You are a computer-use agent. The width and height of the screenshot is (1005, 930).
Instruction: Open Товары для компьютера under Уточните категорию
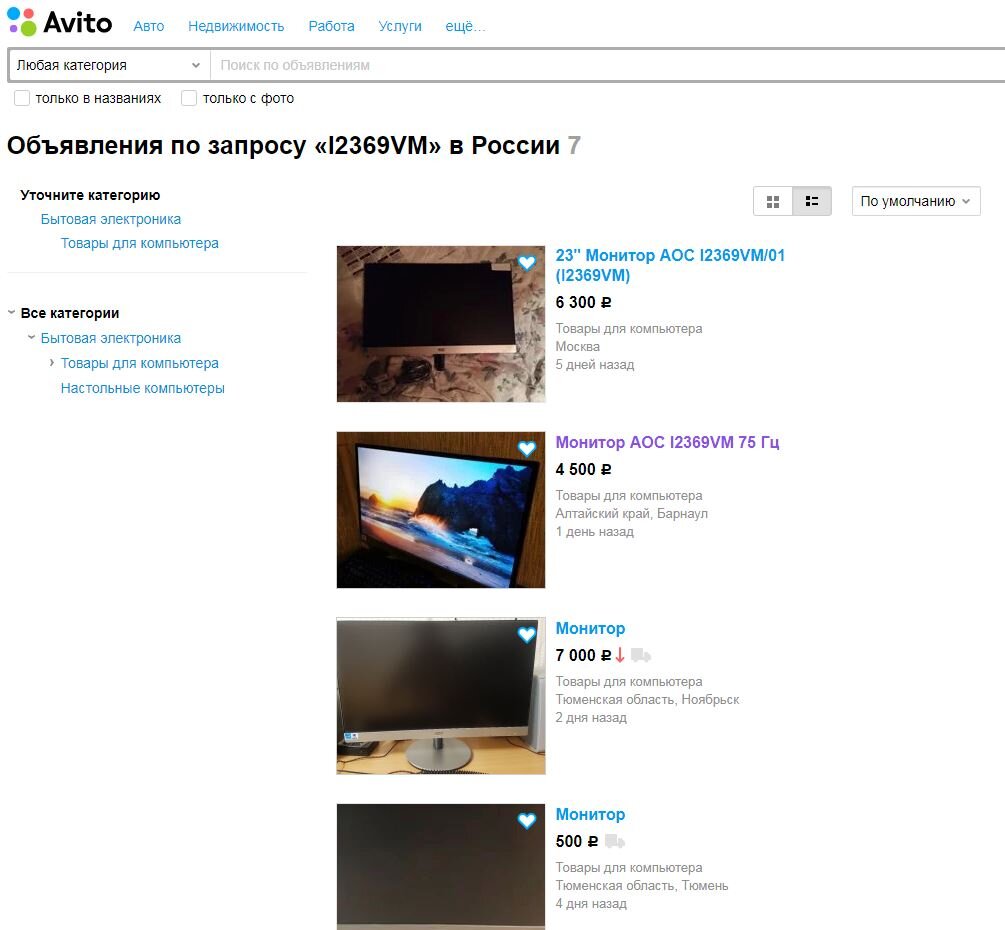(x=140, y=244)
